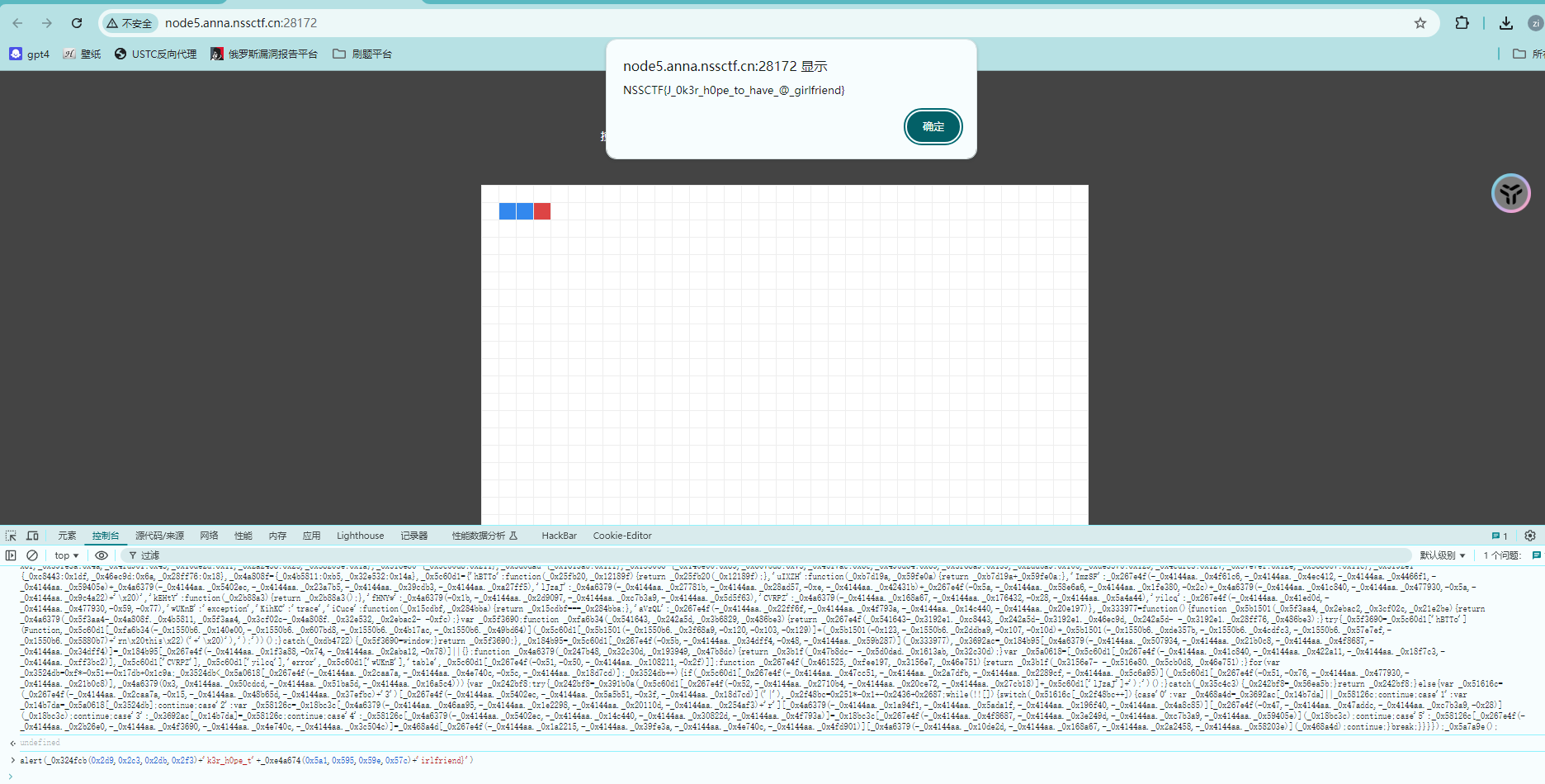The width and height of the screenshot is (1545, 784).
Task: Open the HackBar tab
Action: click(x=559, y=536)
